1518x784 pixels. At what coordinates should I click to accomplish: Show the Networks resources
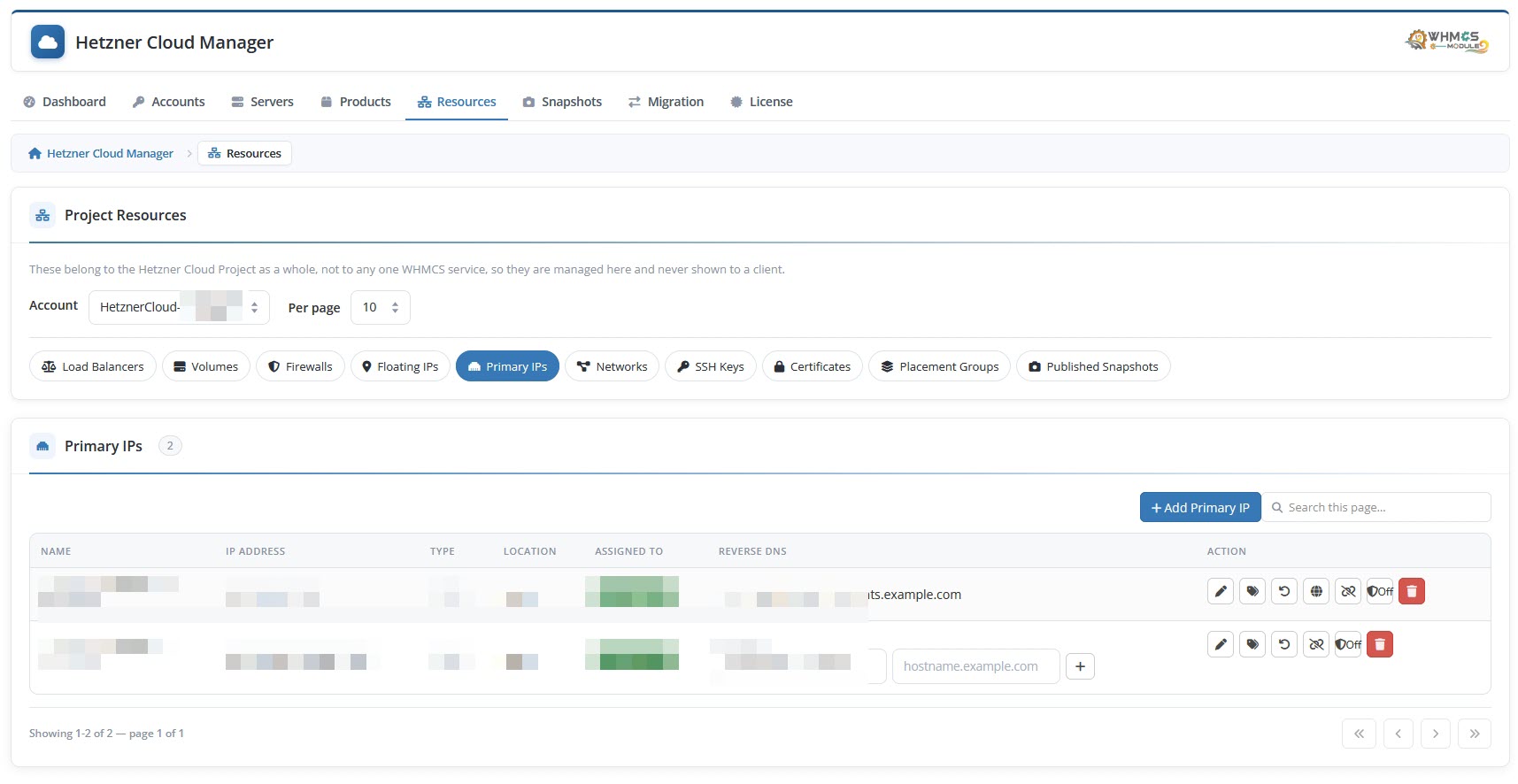point(612,366)
